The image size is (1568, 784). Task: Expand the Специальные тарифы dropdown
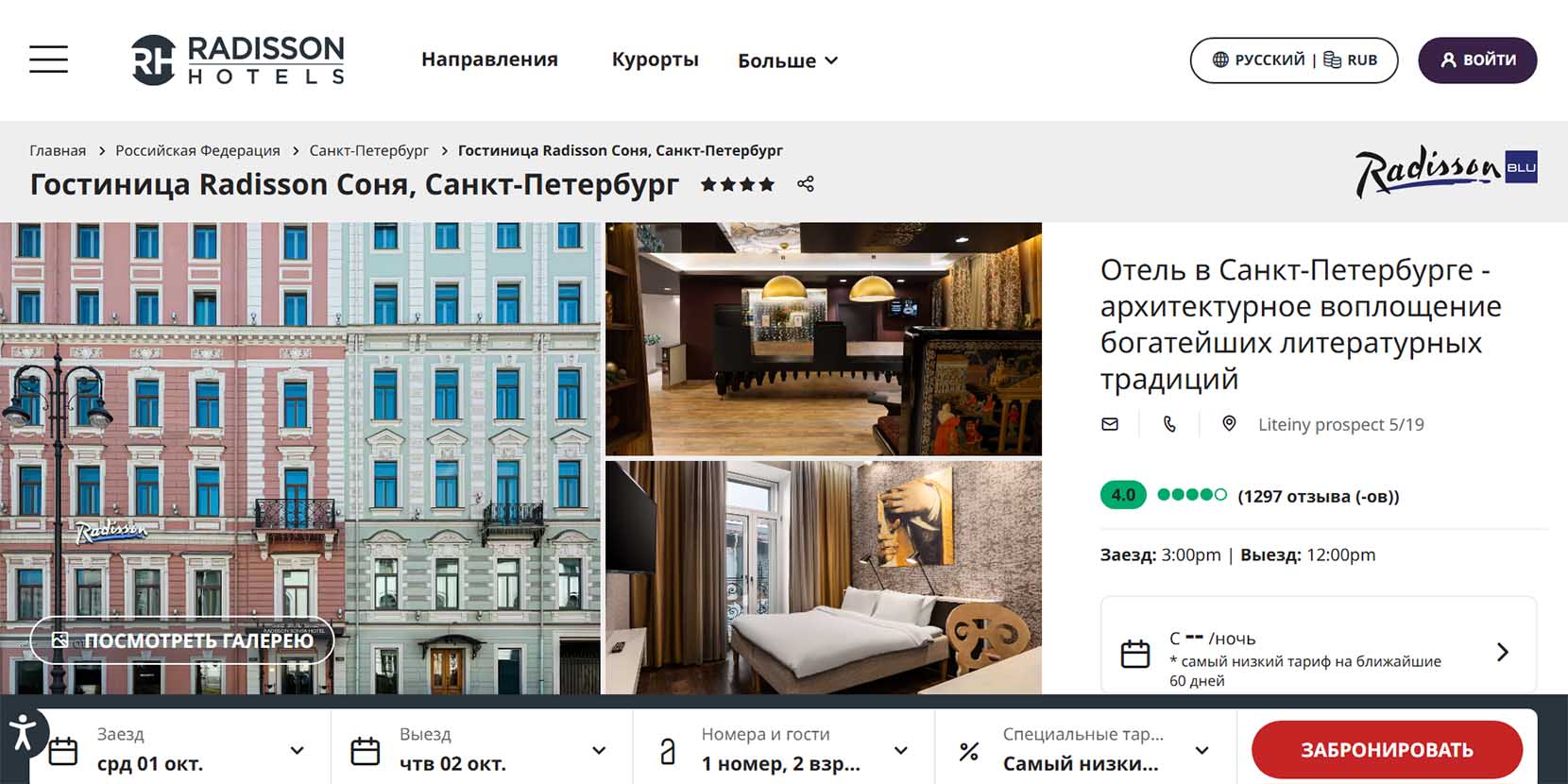point(1085,749)
